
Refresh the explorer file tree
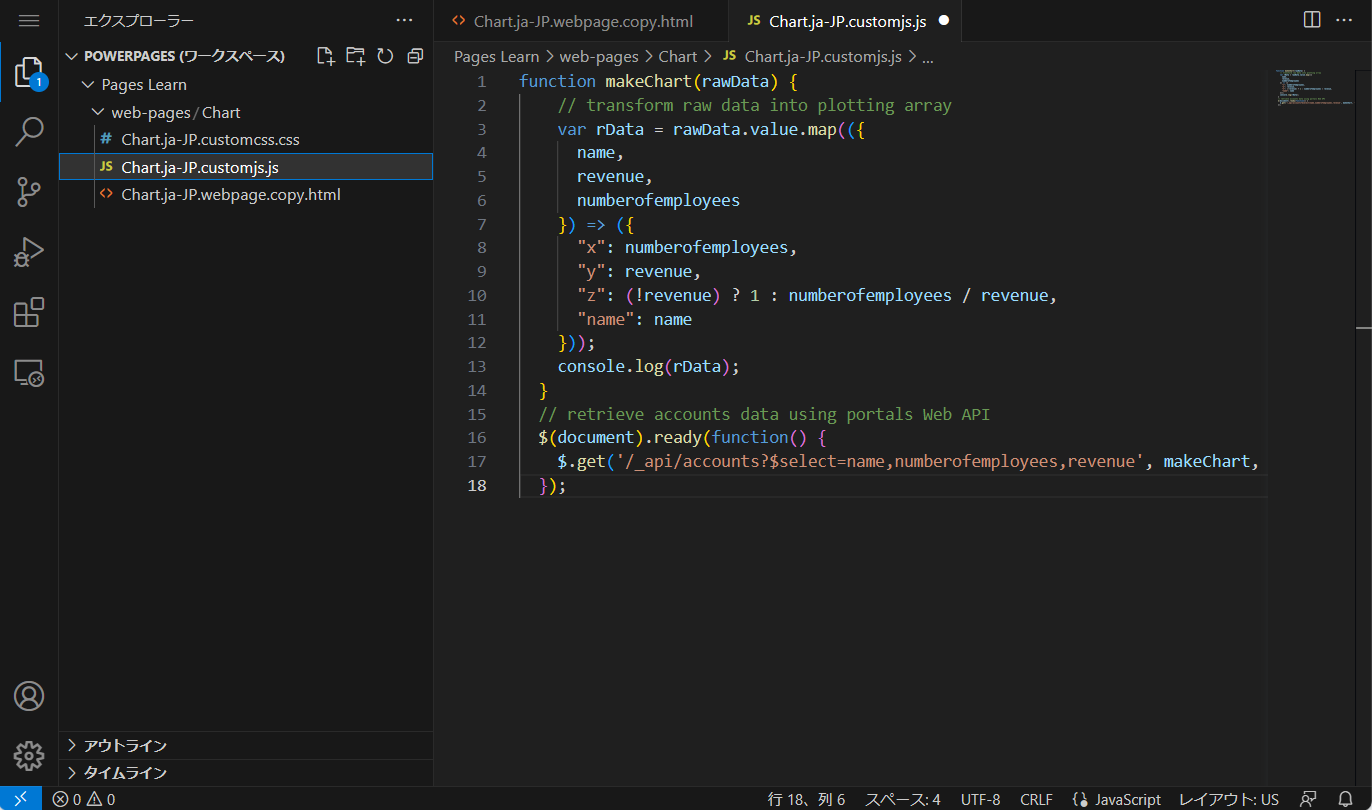385,56
